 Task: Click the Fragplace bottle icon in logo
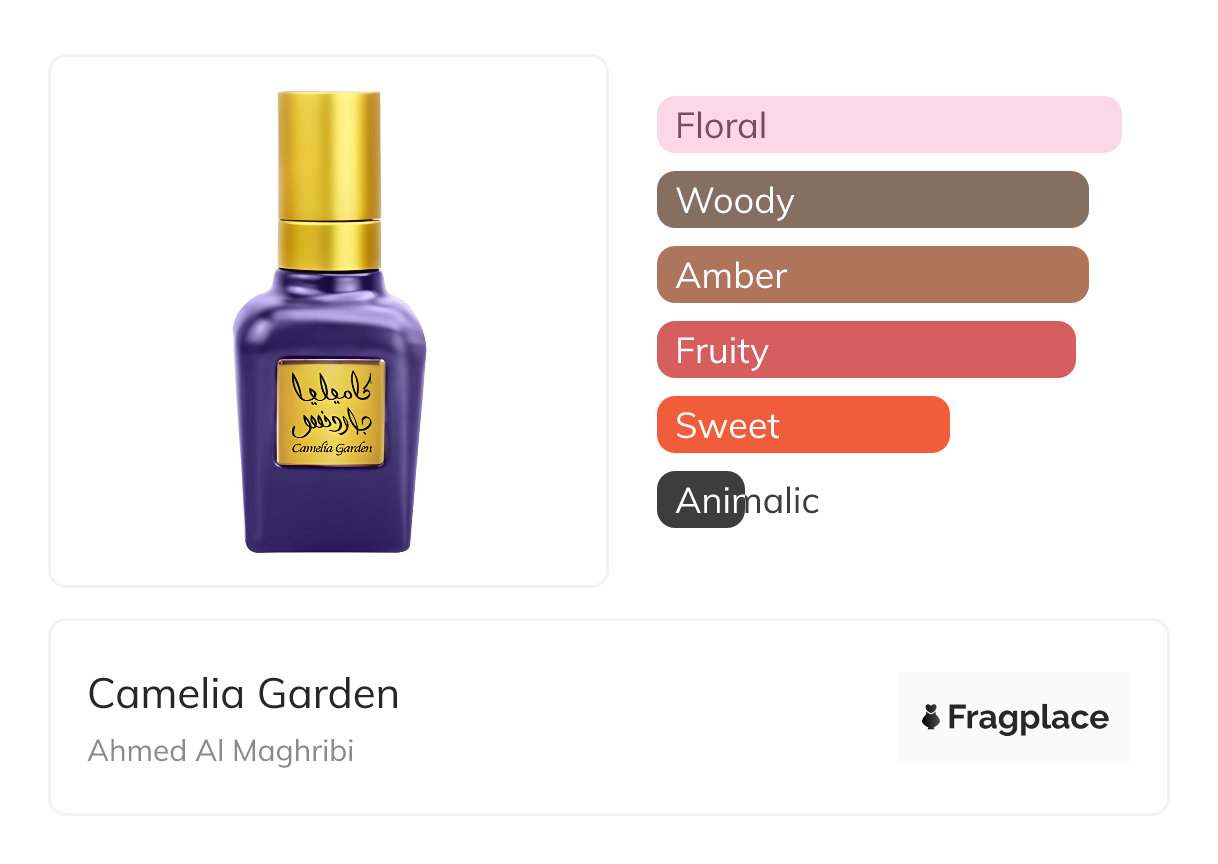(931, 717)
